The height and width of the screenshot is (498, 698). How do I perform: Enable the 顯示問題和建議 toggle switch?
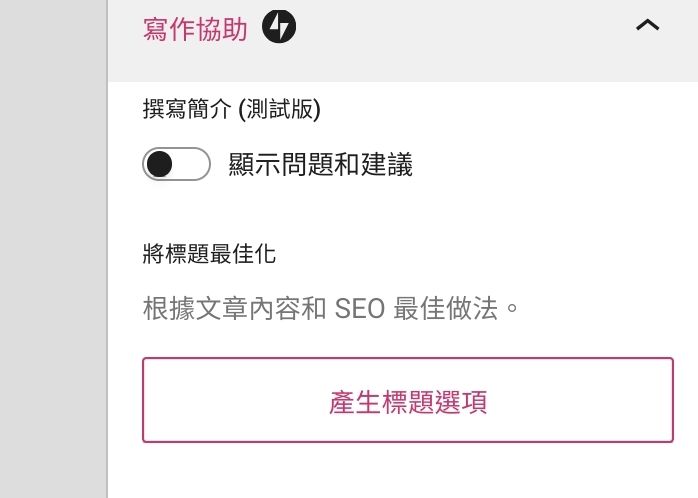click(176, 164)
